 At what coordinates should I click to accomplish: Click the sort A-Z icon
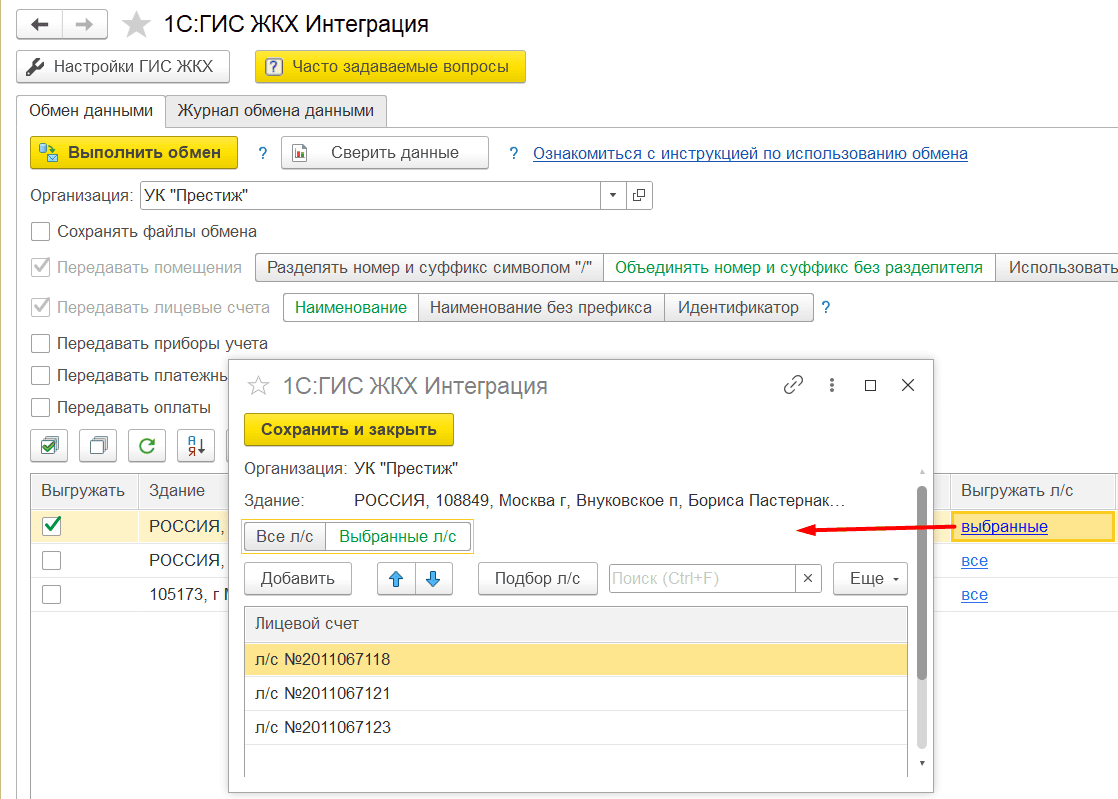click(196, 446)
